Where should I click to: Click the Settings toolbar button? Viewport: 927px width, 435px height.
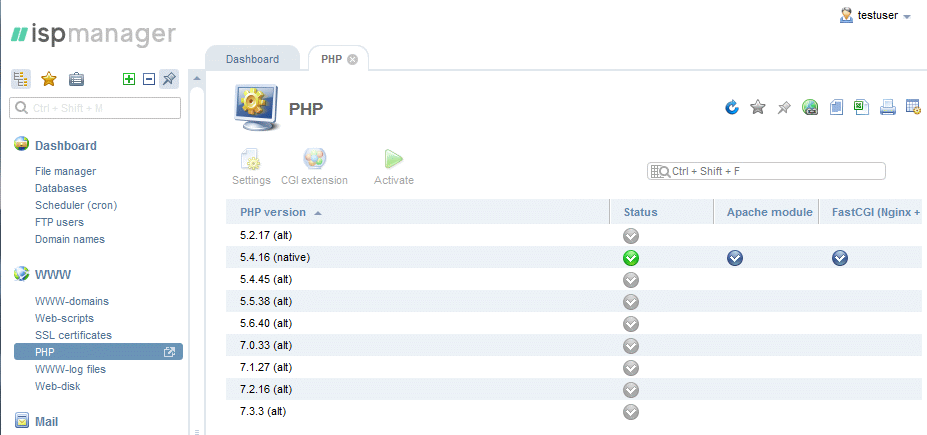pos(251,167)
